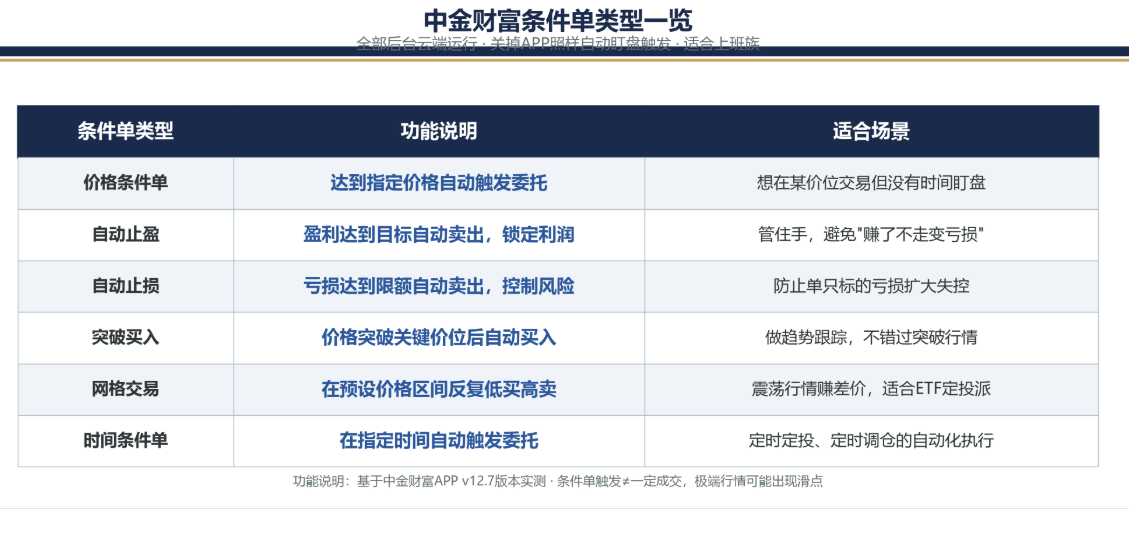Viewport: 1129px width, 535px height.
Task: Click the 自动止盈 row label
Action: (x=125, y=235)
